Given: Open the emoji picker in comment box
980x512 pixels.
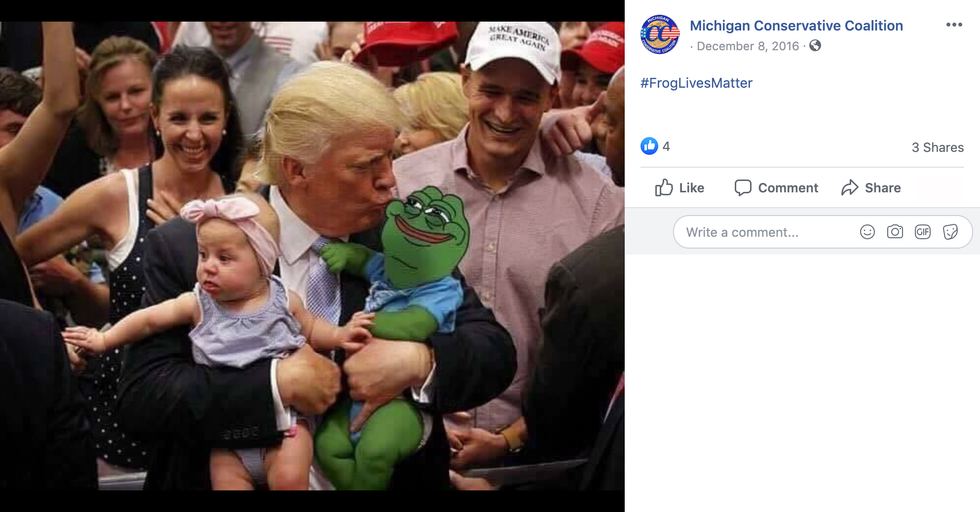Looking at the screenshot, I should (867, 232).
